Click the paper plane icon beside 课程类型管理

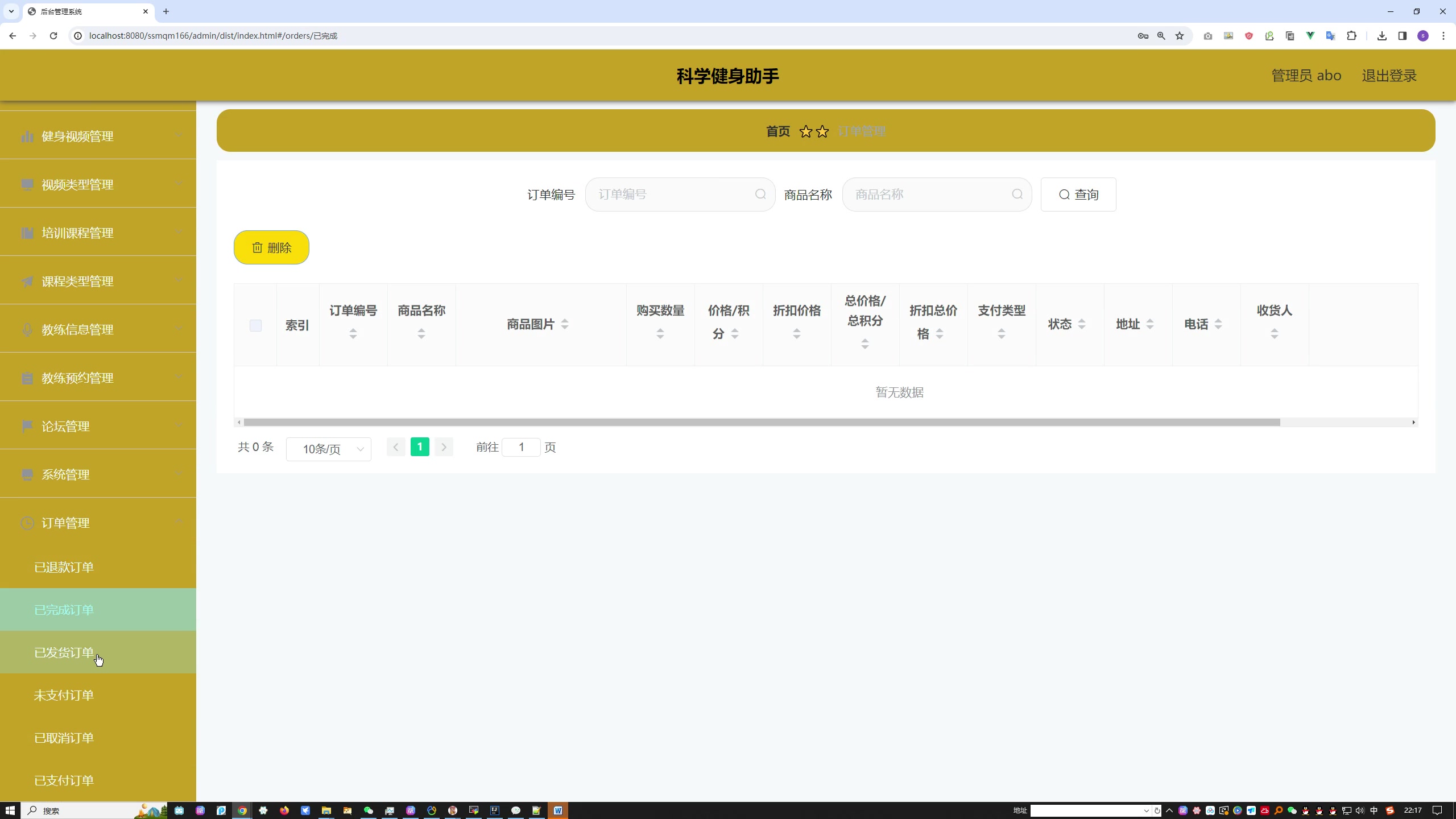pyautogui.click(x=27, y=282)
